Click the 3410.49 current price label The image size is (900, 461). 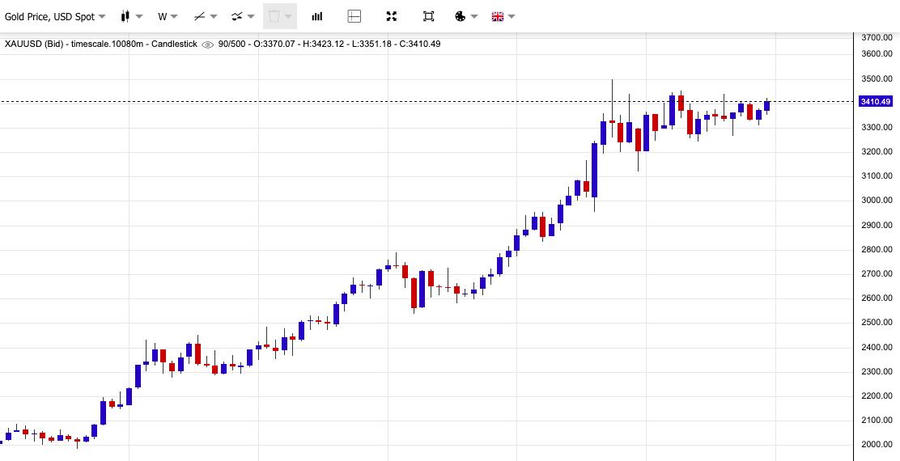click(874, 101)
